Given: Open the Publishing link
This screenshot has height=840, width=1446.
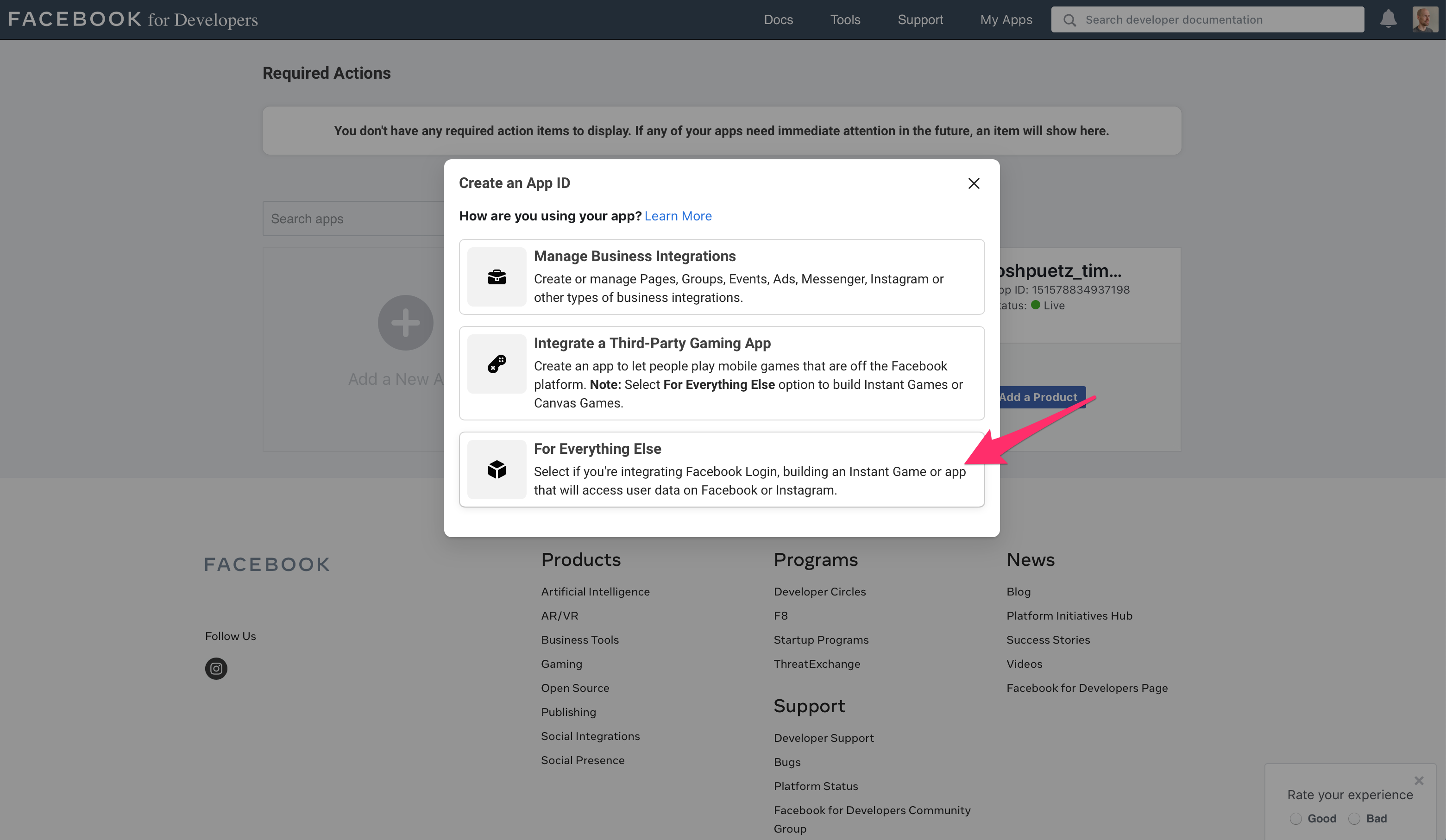Looking at the screenshot, I should click(569, 712).
